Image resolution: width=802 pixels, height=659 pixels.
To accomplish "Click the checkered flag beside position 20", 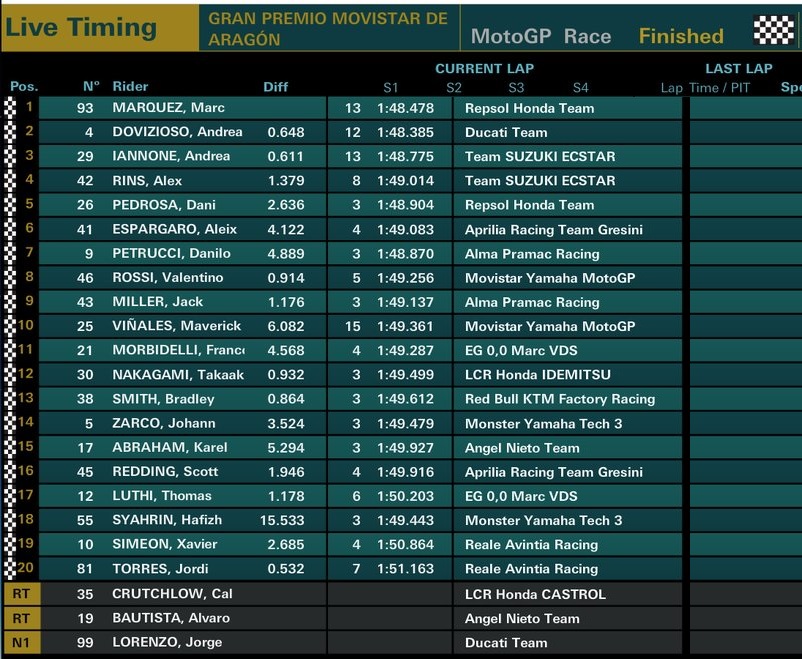I will point(12,569).
